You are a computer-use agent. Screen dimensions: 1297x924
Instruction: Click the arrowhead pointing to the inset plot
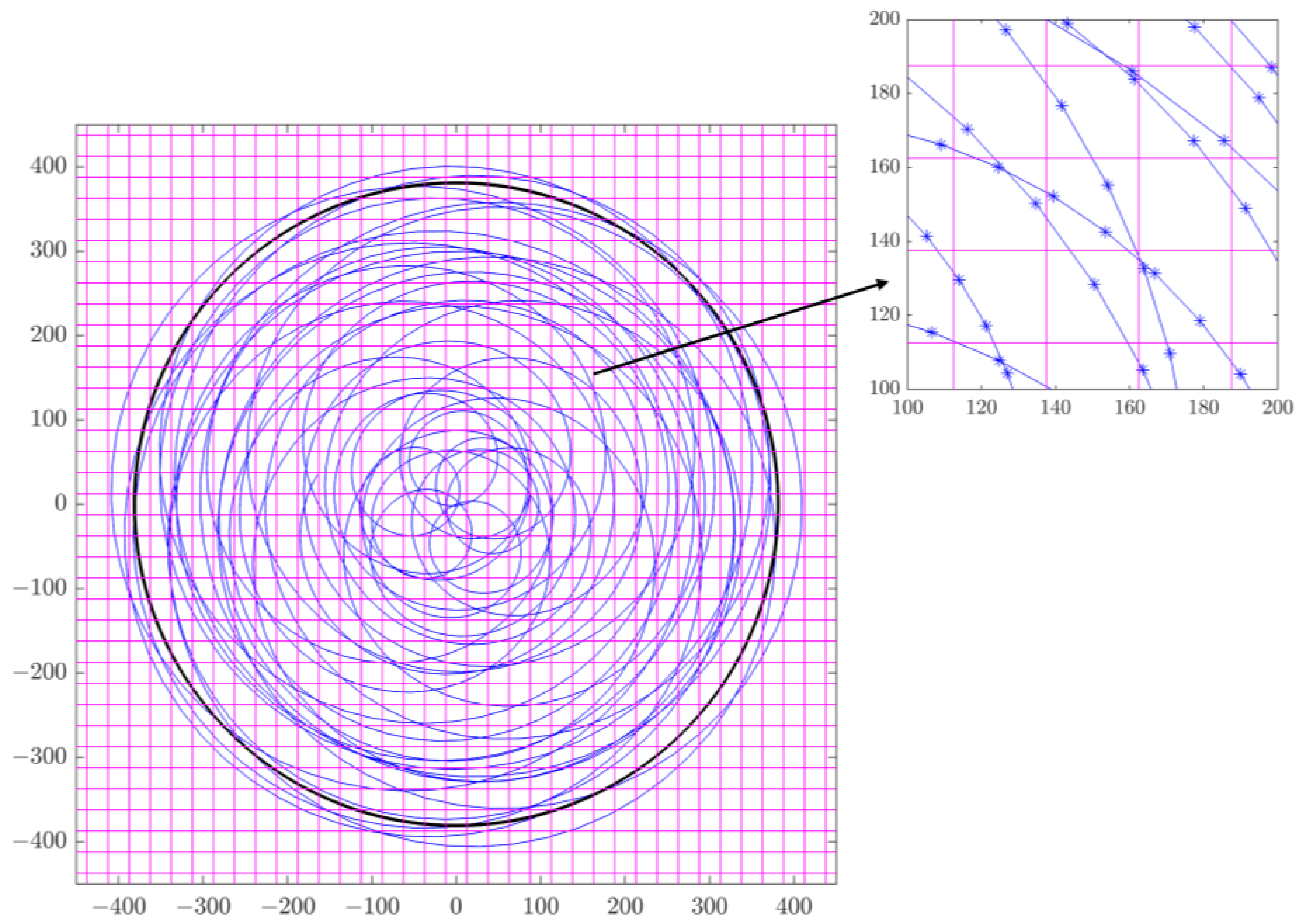pyautogui.click(x=883, y=283)
